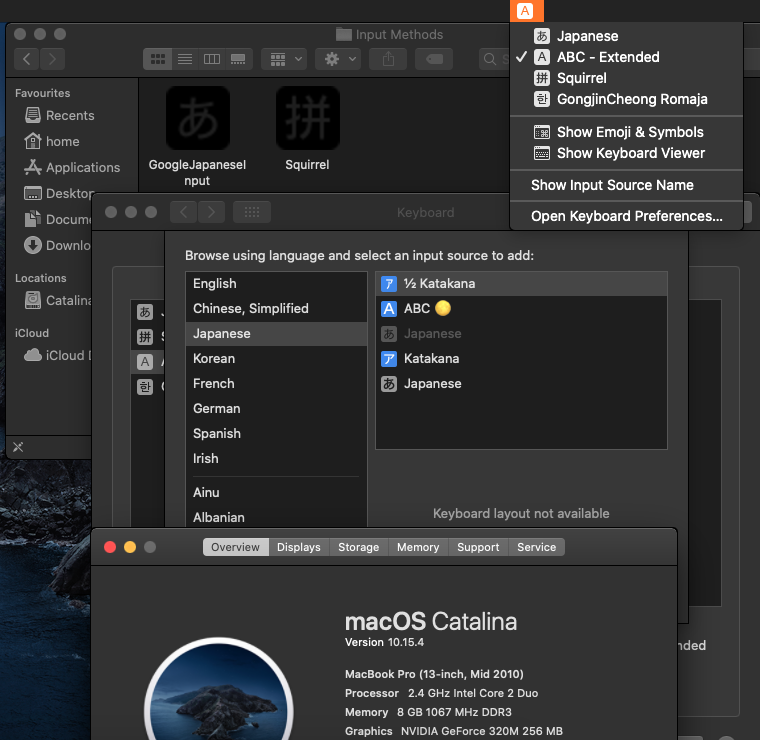Click the input source menu bar icon
The width and height of the screenshot is (760, 740).
[526, 11]
